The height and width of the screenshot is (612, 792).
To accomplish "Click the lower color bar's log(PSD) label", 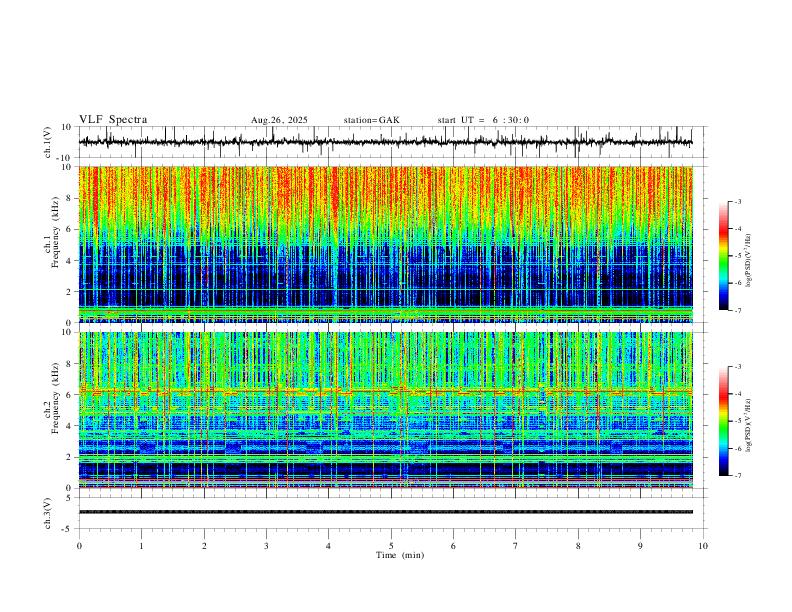I will pos(749,425).
